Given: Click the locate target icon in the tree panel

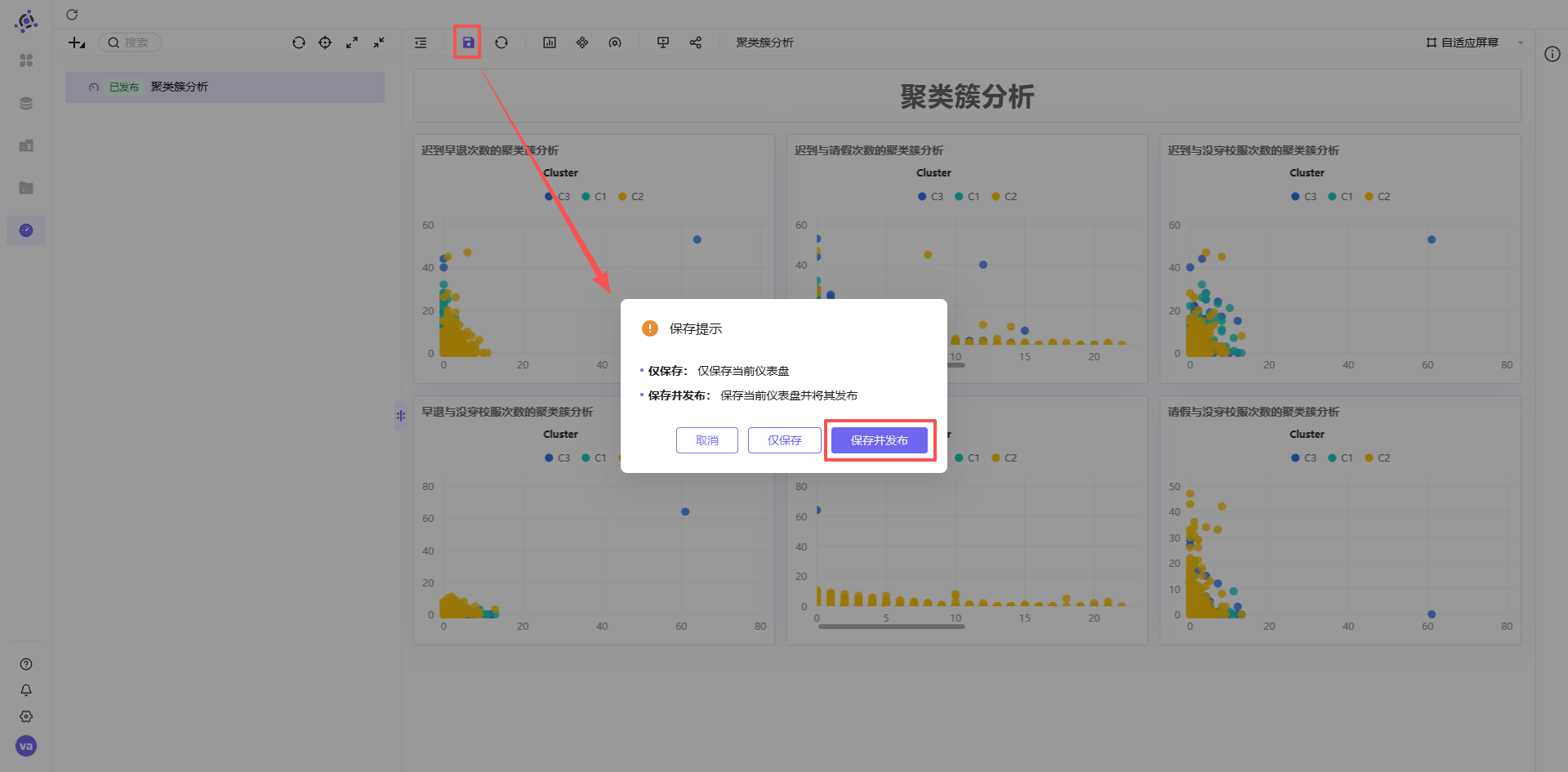Looking at the screenshot, I should click(x=325, y=42).
